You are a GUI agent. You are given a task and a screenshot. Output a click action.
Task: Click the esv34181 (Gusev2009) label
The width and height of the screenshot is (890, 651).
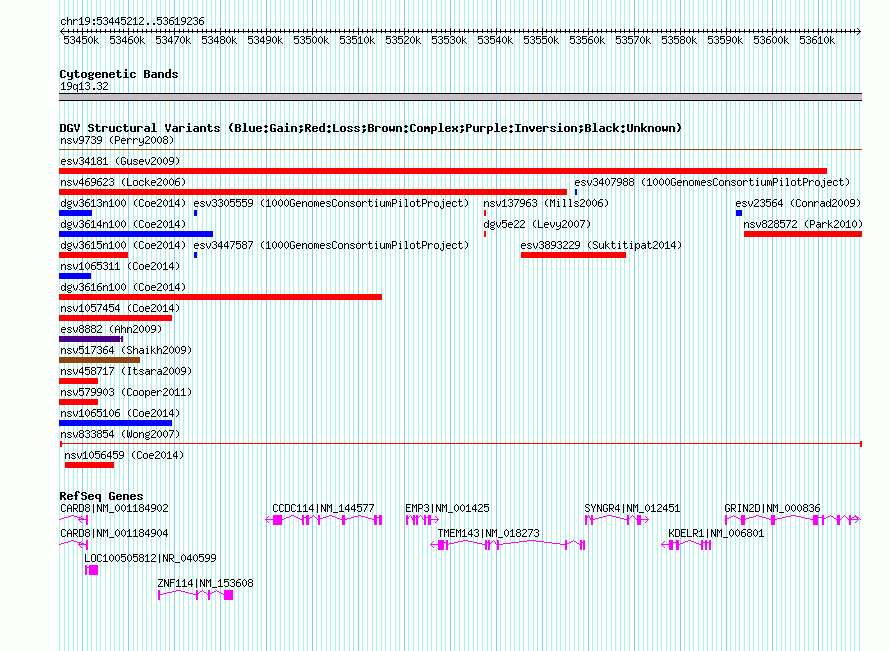pos(120,161)
